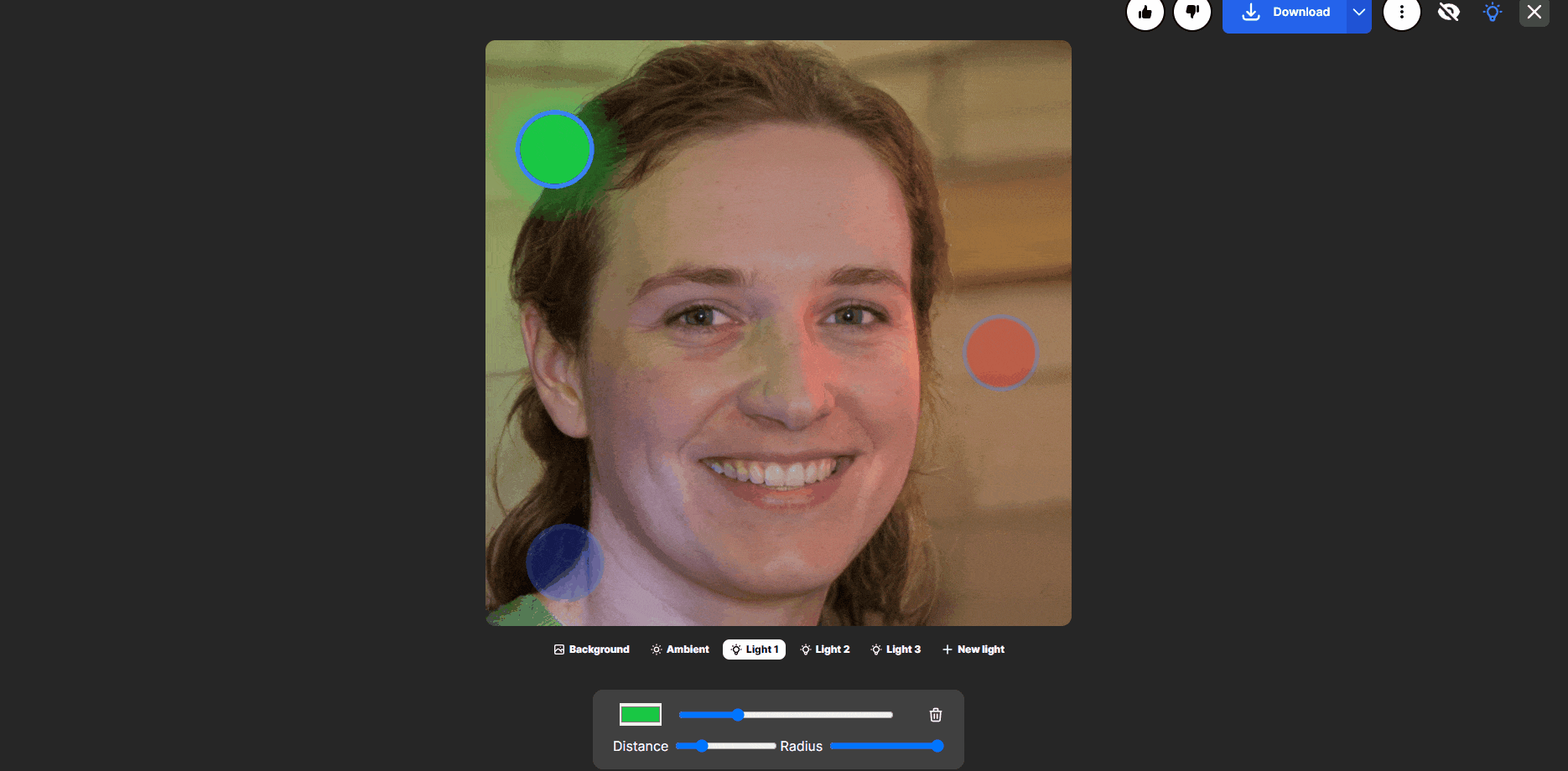Image resolution: width=1568 pixels, height=771 pixels.
Task: Click the thumbs up icon
Action: point(1145,12)
